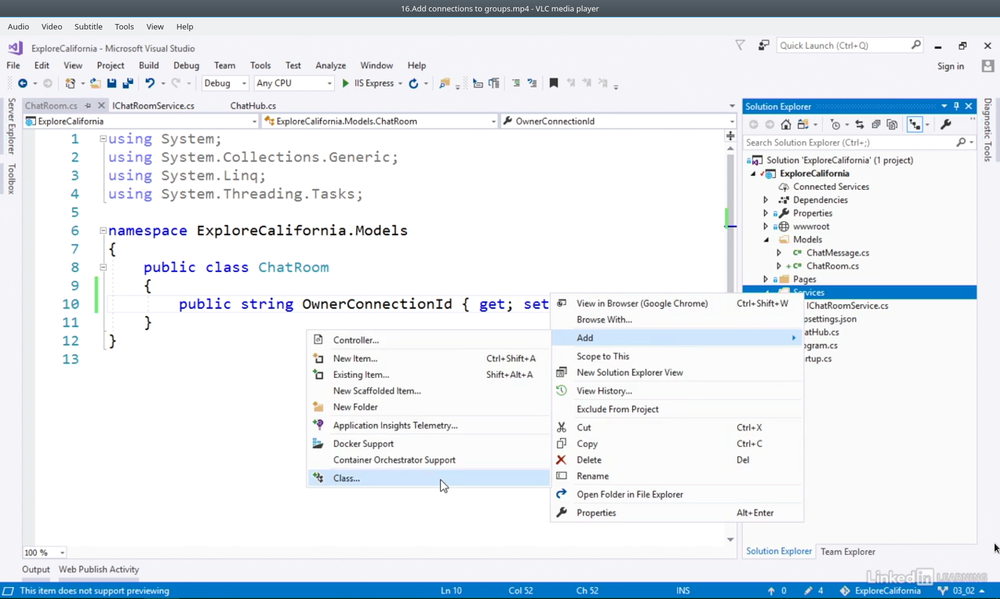This screenshot has height=599, width=1000.
Task: Toggle auto-hide pin on Solution Explorer
Action: click(x=956, y=107)
